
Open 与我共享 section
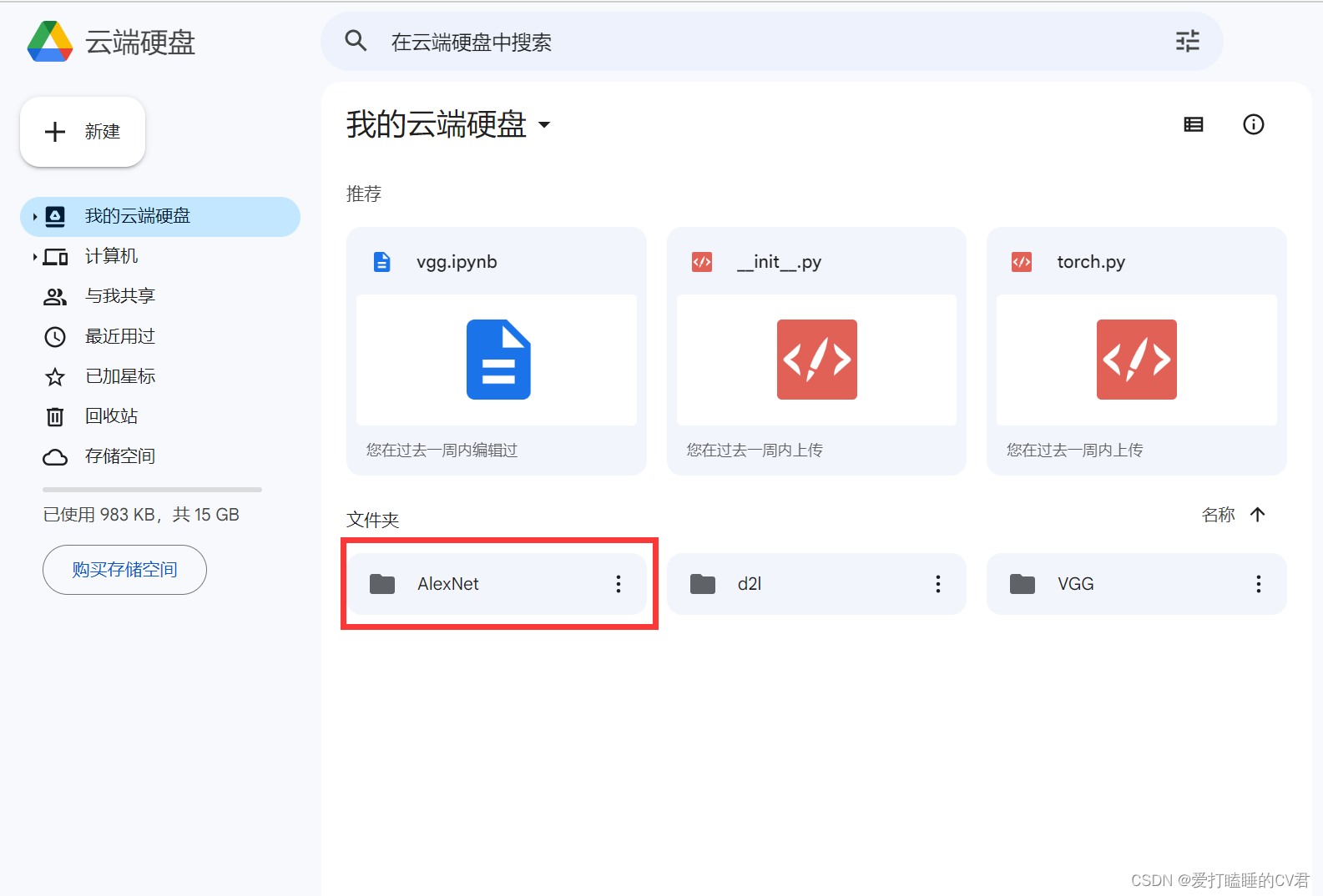pos(160,297)
